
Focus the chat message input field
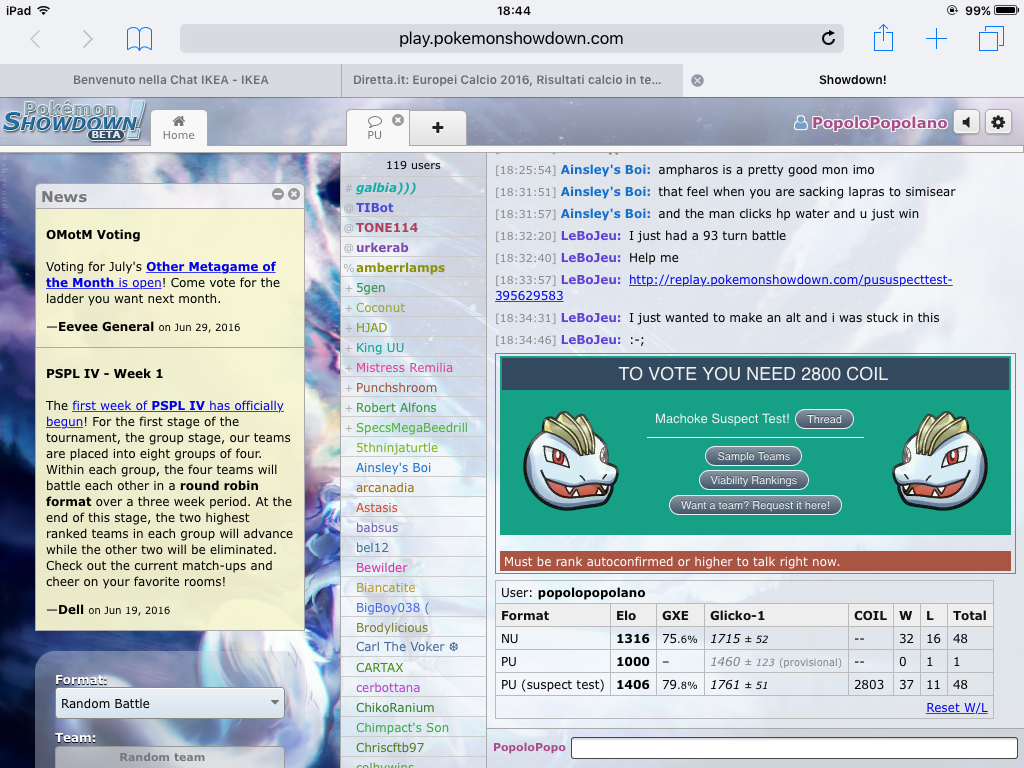[x=793, y=748]
